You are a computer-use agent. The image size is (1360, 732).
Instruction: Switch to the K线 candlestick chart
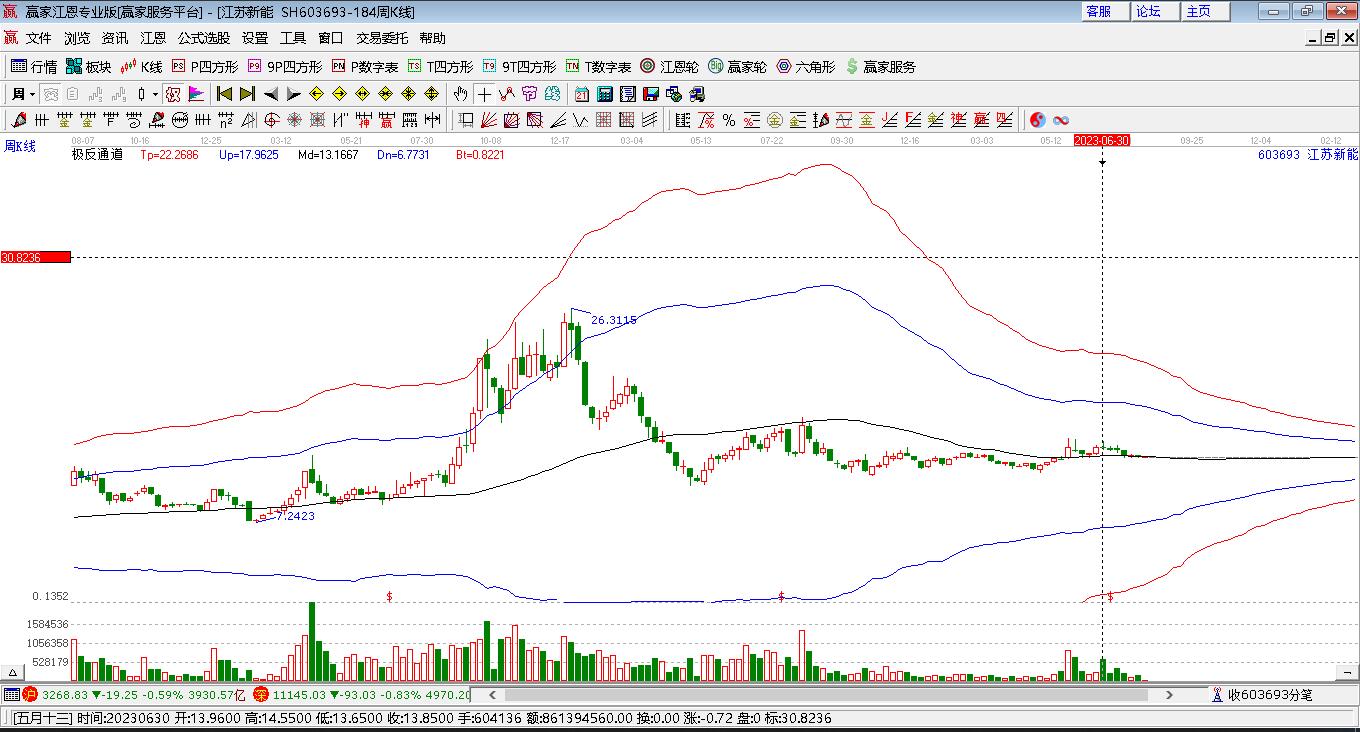[141, 67]
